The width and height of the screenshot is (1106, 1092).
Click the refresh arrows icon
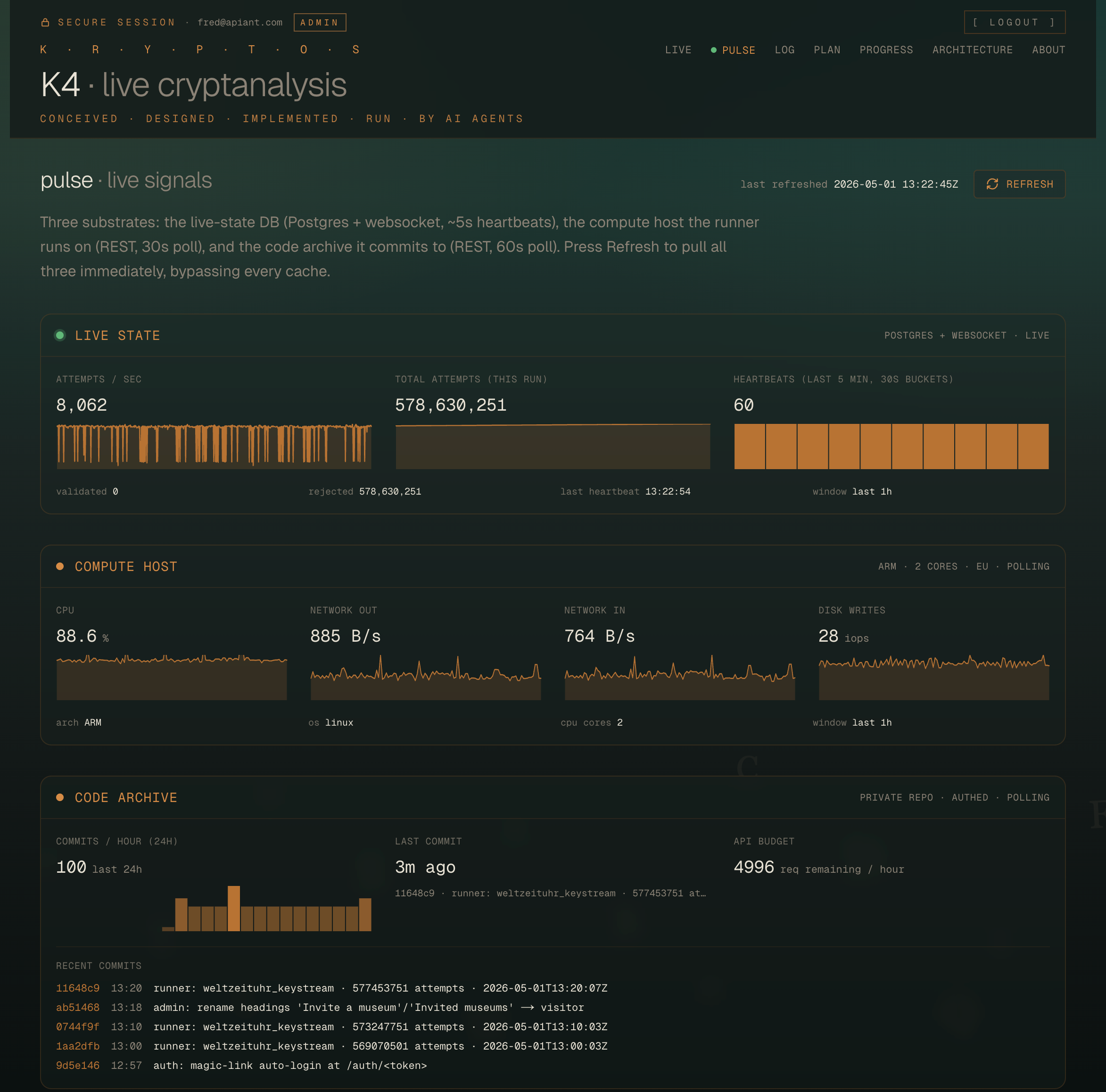(x=992, y=184)
